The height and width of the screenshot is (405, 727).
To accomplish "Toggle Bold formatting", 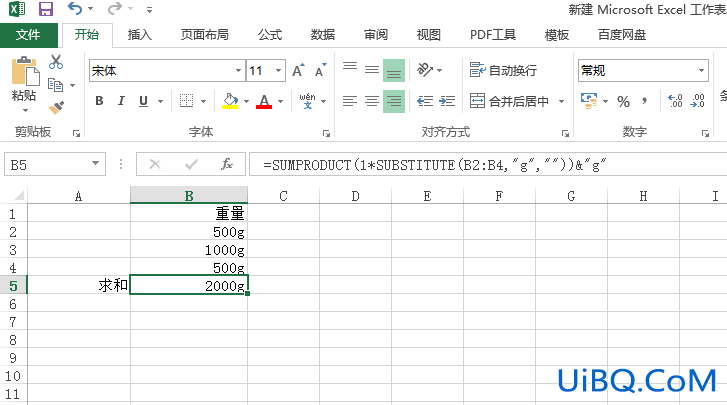I will click(x=99, y=101).
